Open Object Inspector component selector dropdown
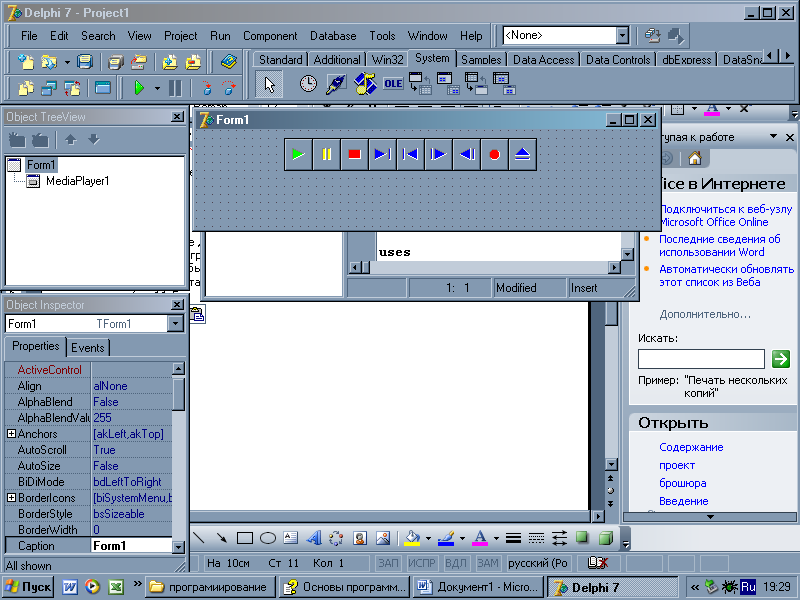This screenshot has height=600, width=800. (175, 323)
